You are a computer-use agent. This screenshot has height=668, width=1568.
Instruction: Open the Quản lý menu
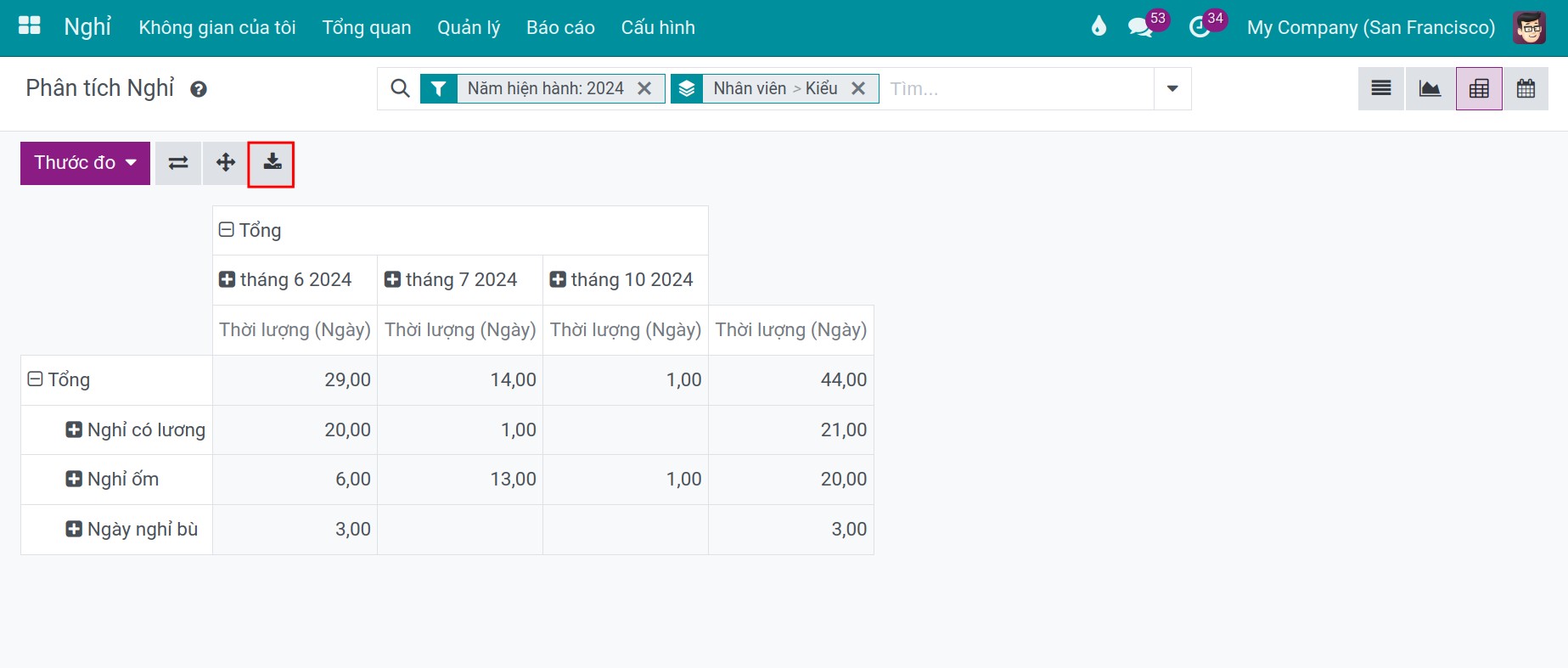(x=469, y=27)
